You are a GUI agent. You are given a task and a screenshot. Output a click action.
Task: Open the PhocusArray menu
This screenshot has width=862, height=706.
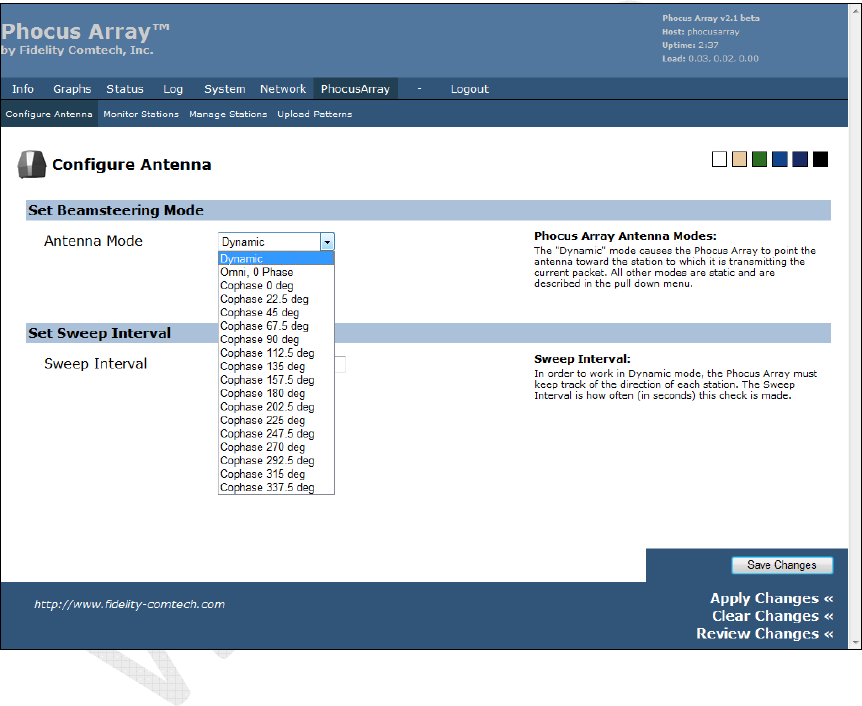point(355,89)
